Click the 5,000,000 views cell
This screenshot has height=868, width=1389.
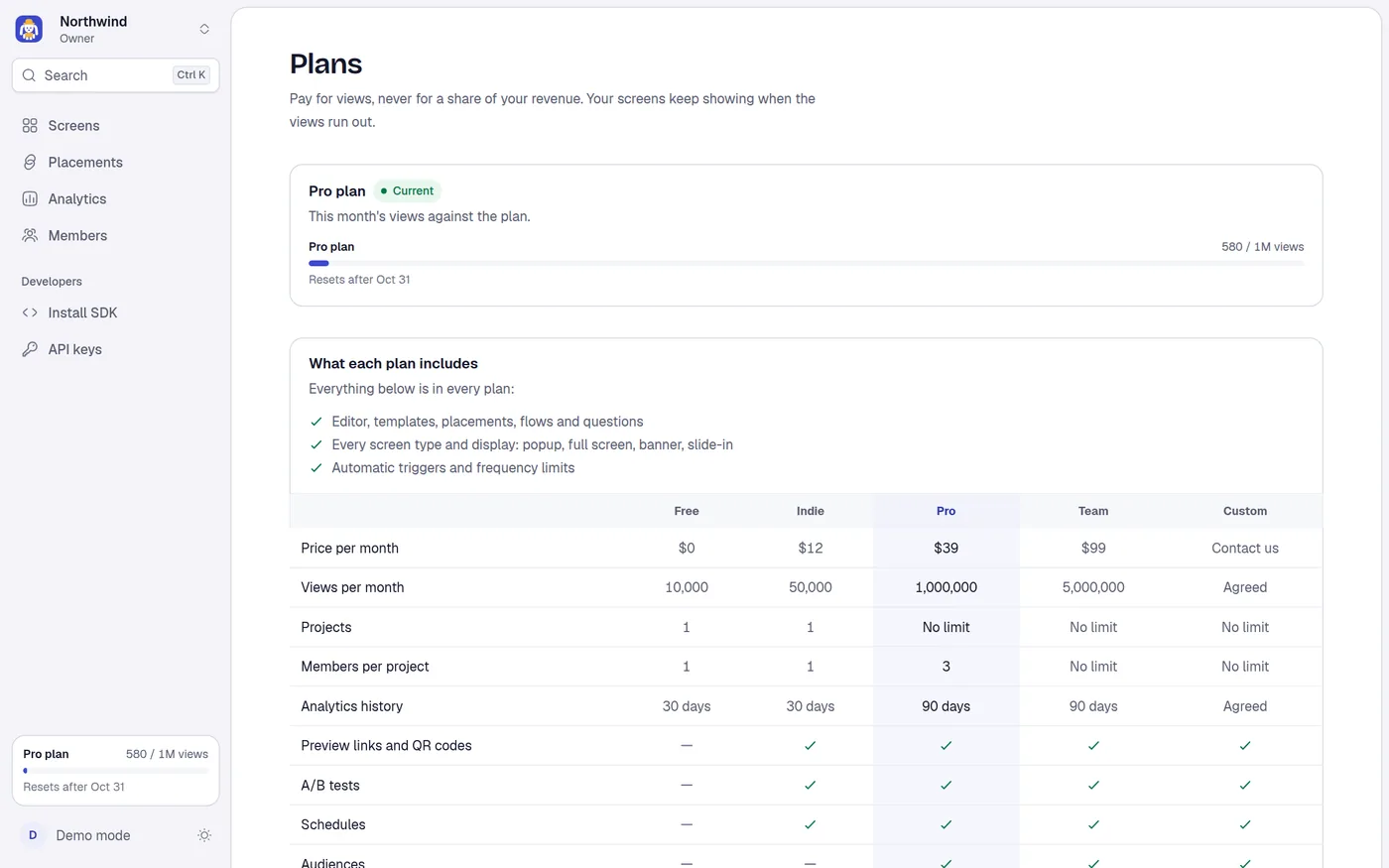coord(1093,587)
